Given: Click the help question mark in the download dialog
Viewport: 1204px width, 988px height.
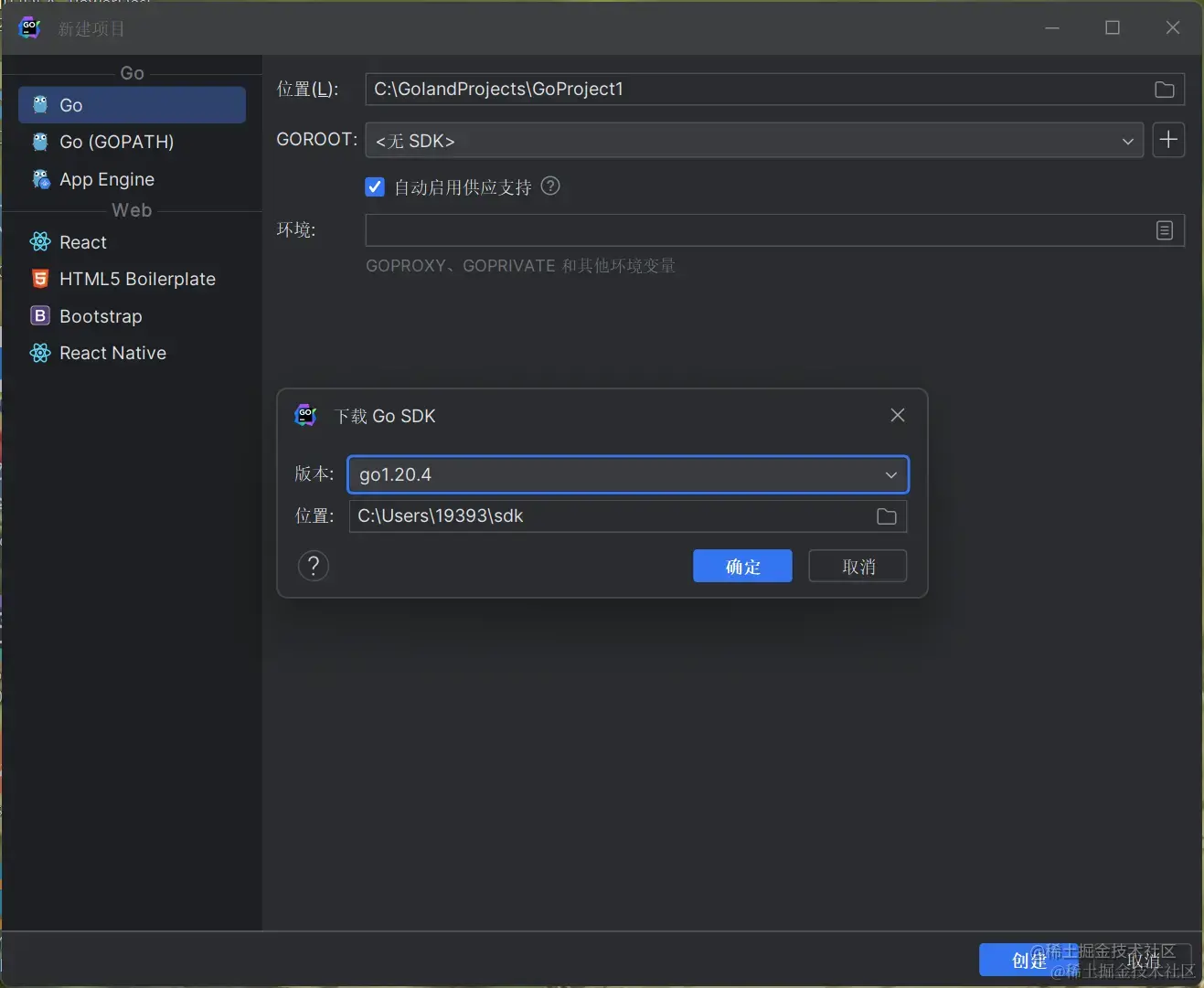Looking at the screenshot, I should 314,566.
